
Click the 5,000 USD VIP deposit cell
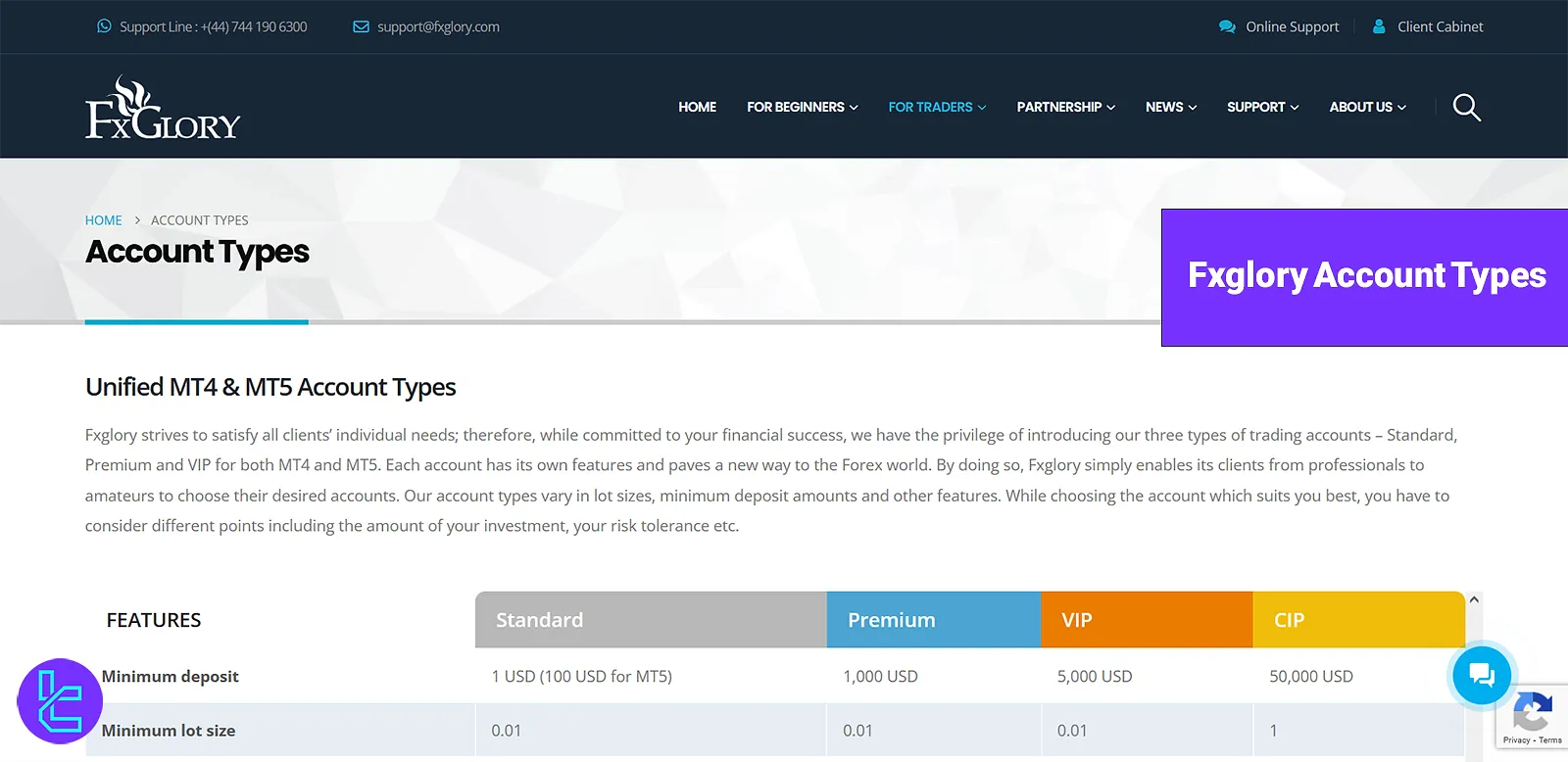tap(1095, 676)
